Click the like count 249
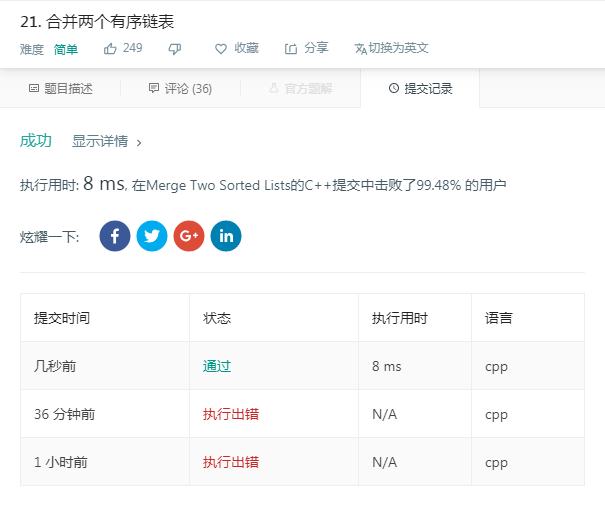The height and width of the screenshot is (526, 605). 133,48
